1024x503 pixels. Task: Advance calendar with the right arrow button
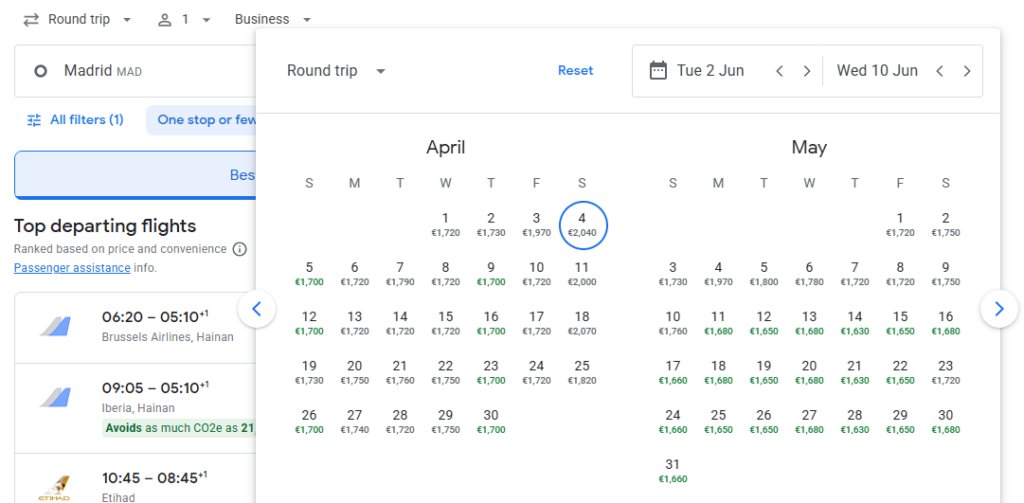[x=999, y=309]
